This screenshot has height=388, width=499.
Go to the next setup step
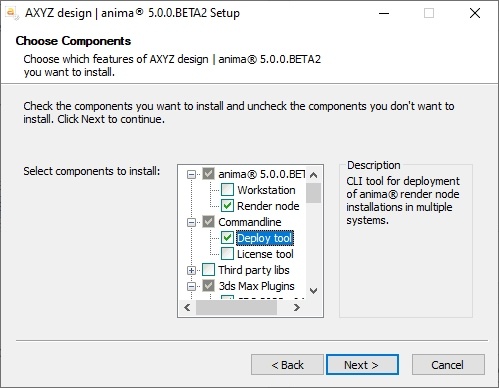pyautogui.click(x=362, y=365)
